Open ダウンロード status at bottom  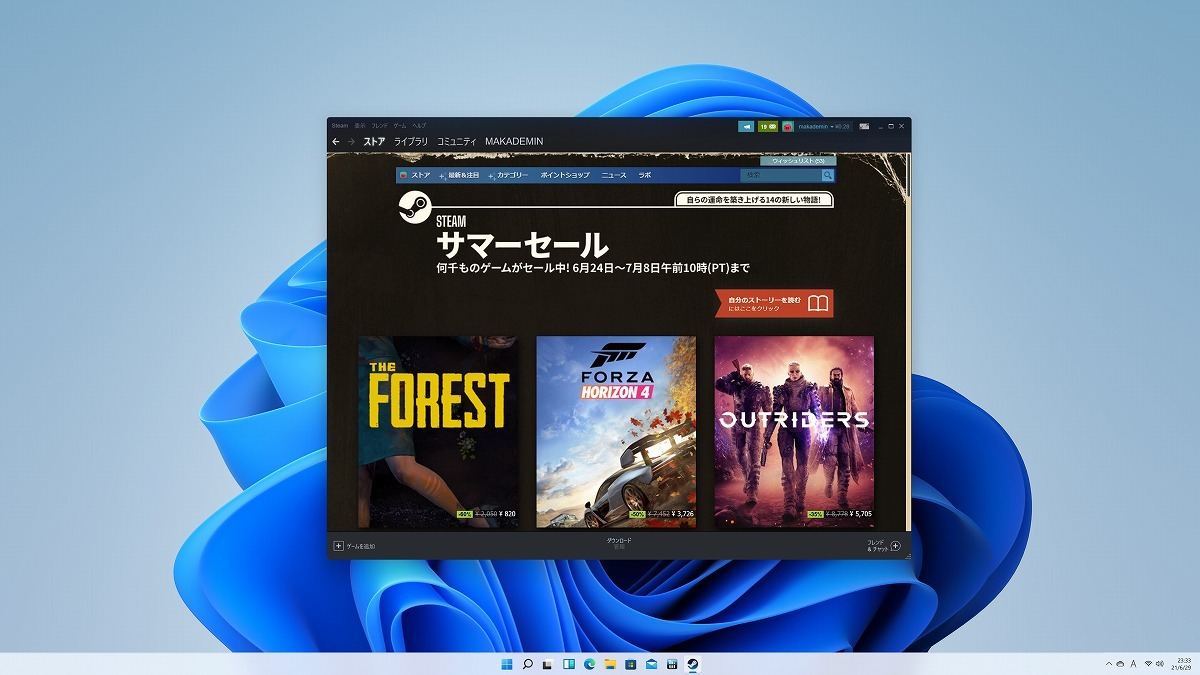[619, 543]
